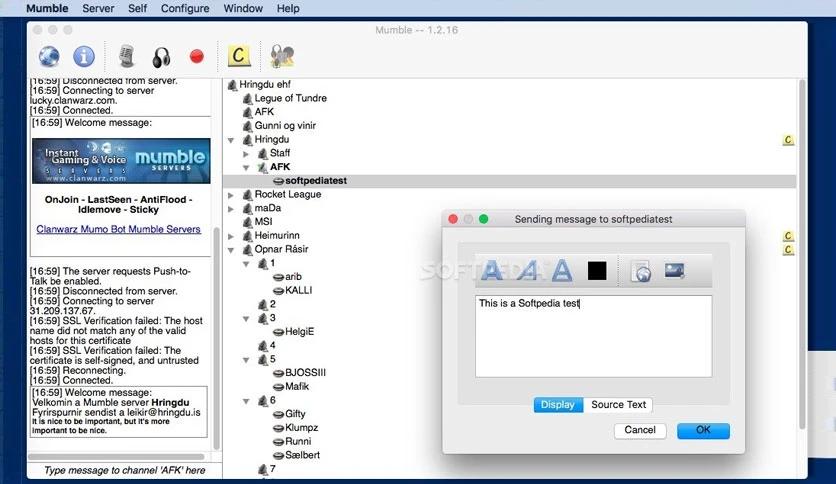Mute yourself with the microphone icon
This screenshot has height=484, width=836.
126,56
